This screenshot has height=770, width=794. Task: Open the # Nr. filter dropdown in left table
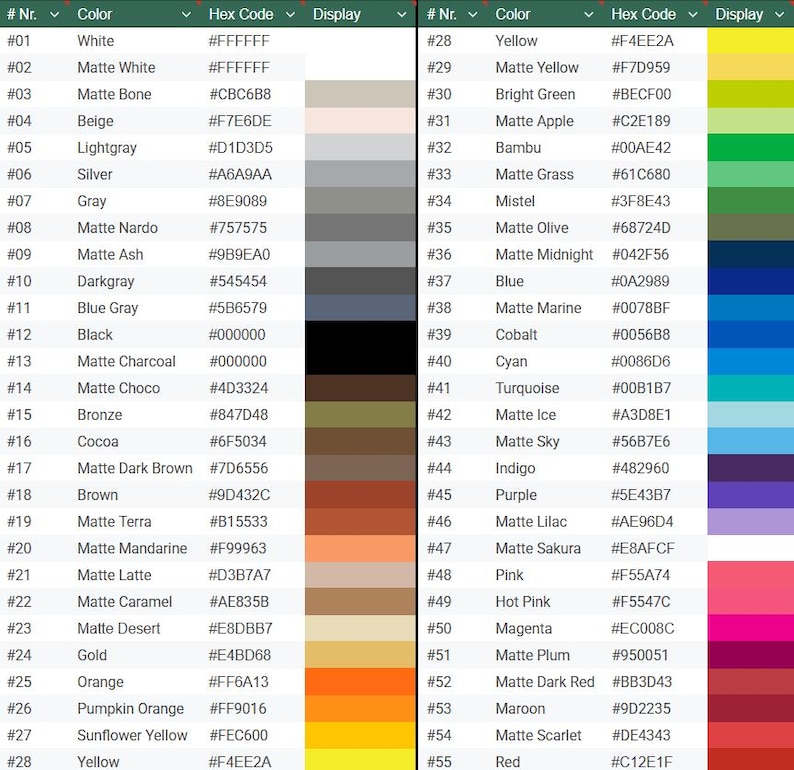[54, 15]
